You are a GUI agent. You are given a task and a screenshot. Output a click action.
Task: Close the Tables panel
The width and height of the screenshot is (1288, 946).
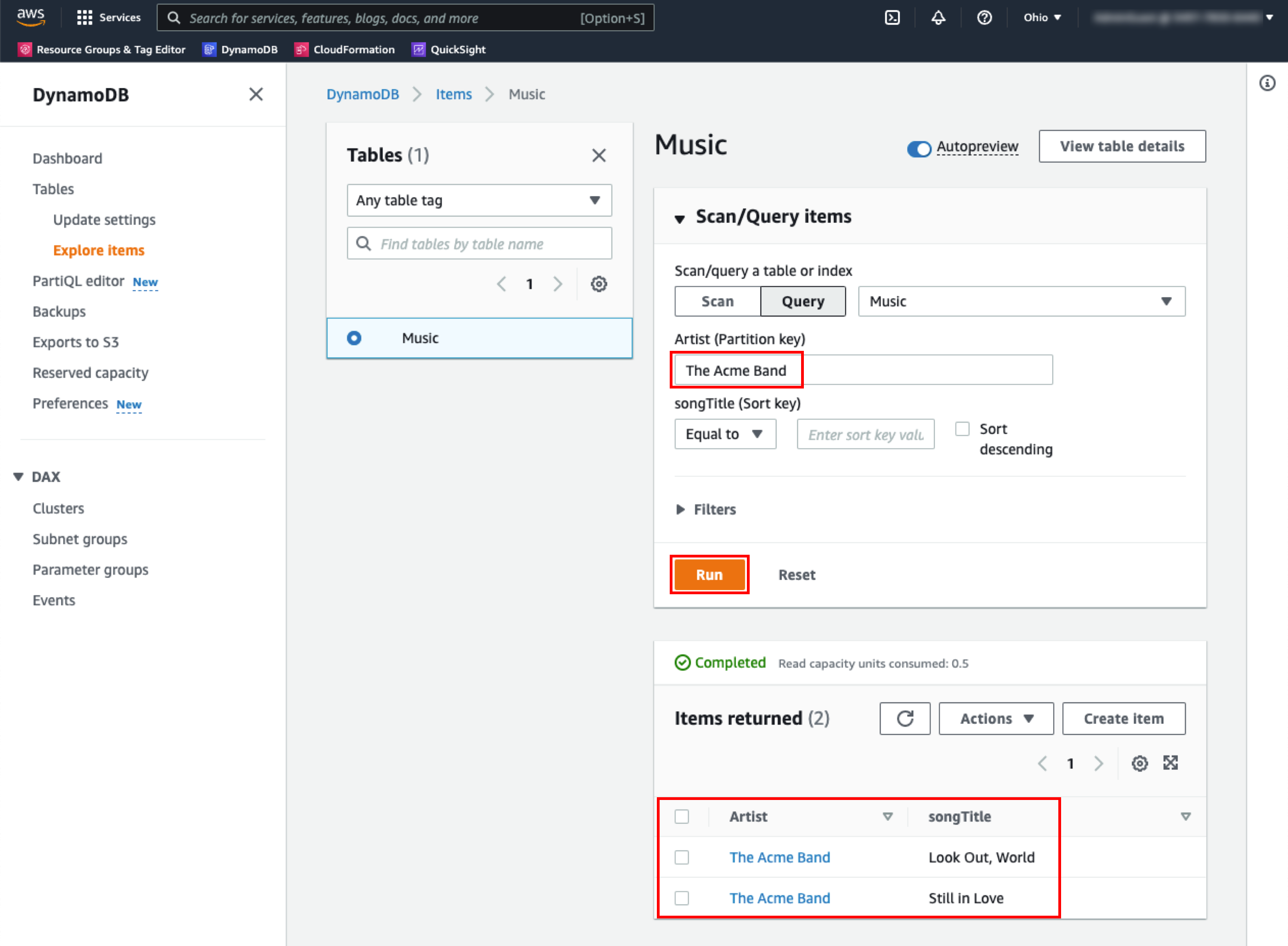click(599, 155)
